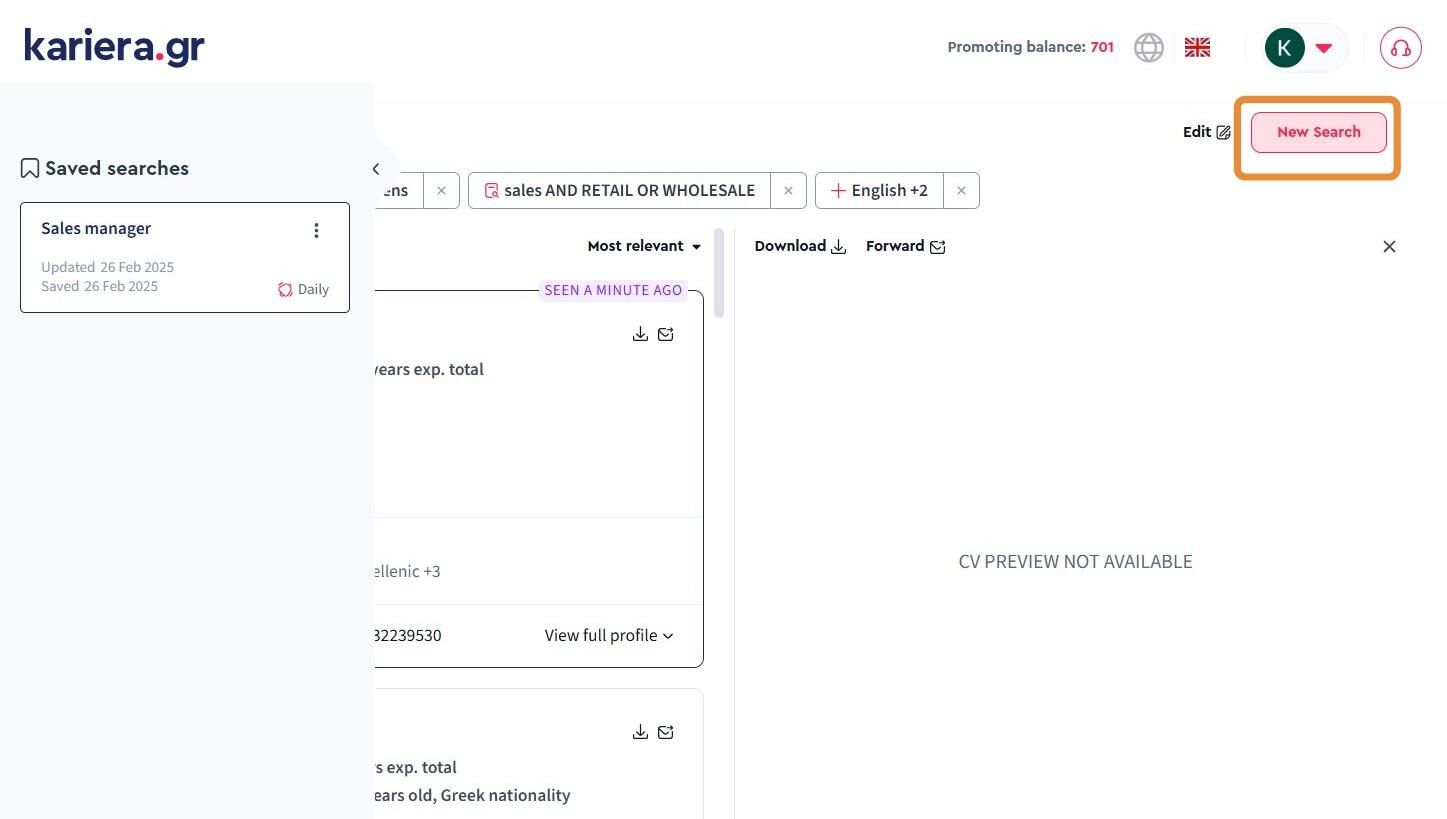Click the New Search button
Image resolution: width=1447 pixels, height=819 pixels.
pos(1318,132)
